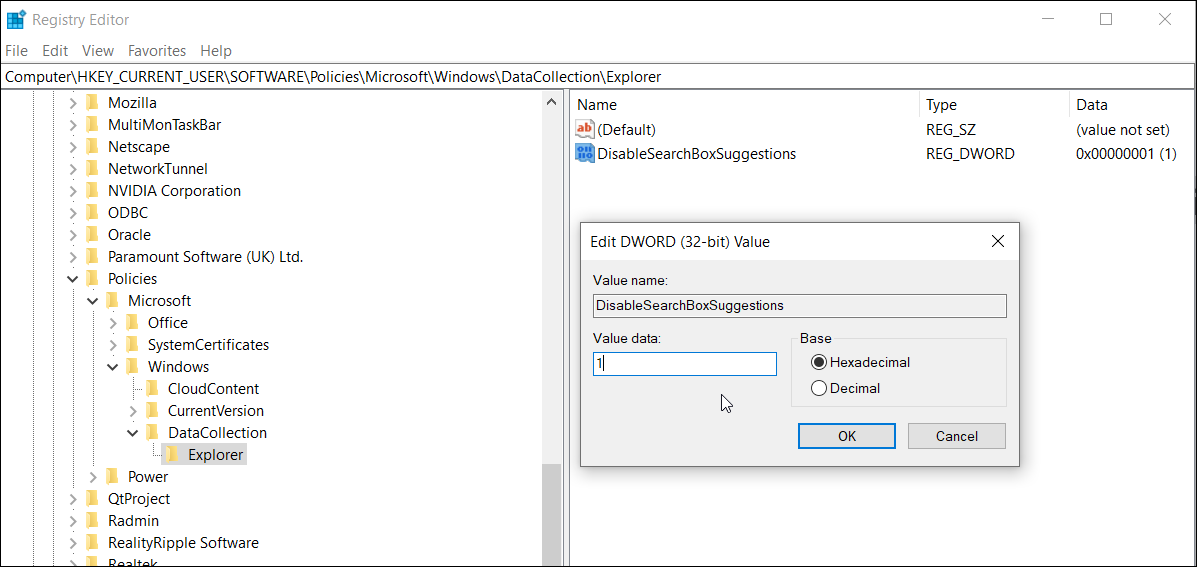Expand the Oracle key
The width and height of the screenshot is (1197, 567).
pos(73,235)
